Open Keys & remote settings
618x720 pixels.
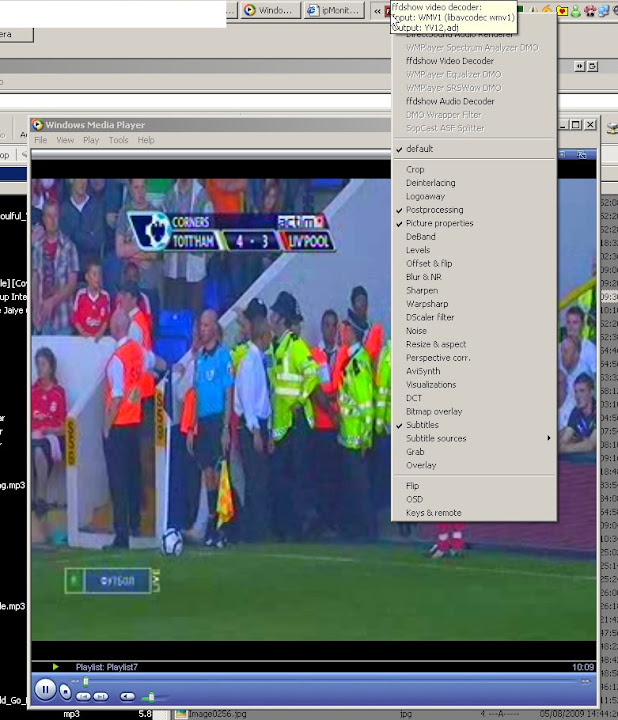(474, 513)
